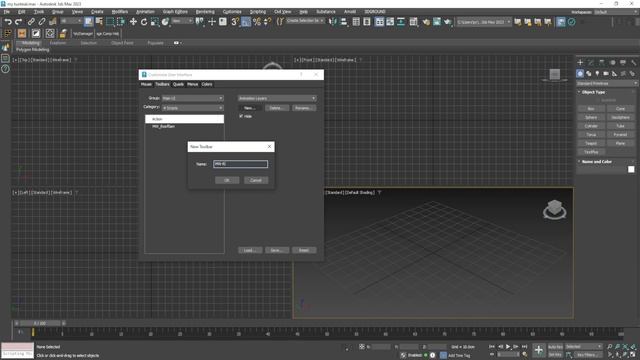This screenshot has height=360, width=640.
Task: Open the Curve Editor icon
Action: pos(390,22)
